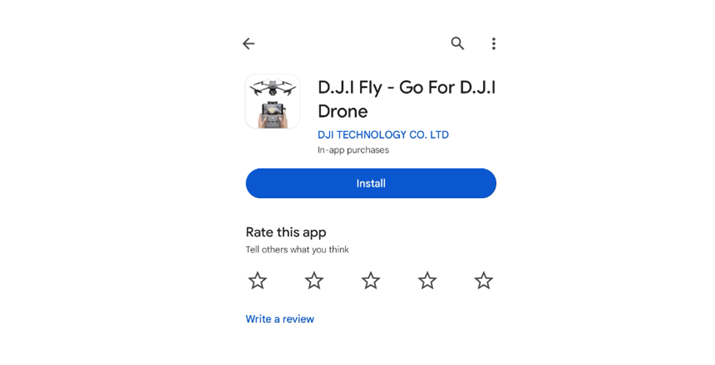This screenshot has height=365, width=715.
Task: Give a five-star rating
Action: [484, 281]
